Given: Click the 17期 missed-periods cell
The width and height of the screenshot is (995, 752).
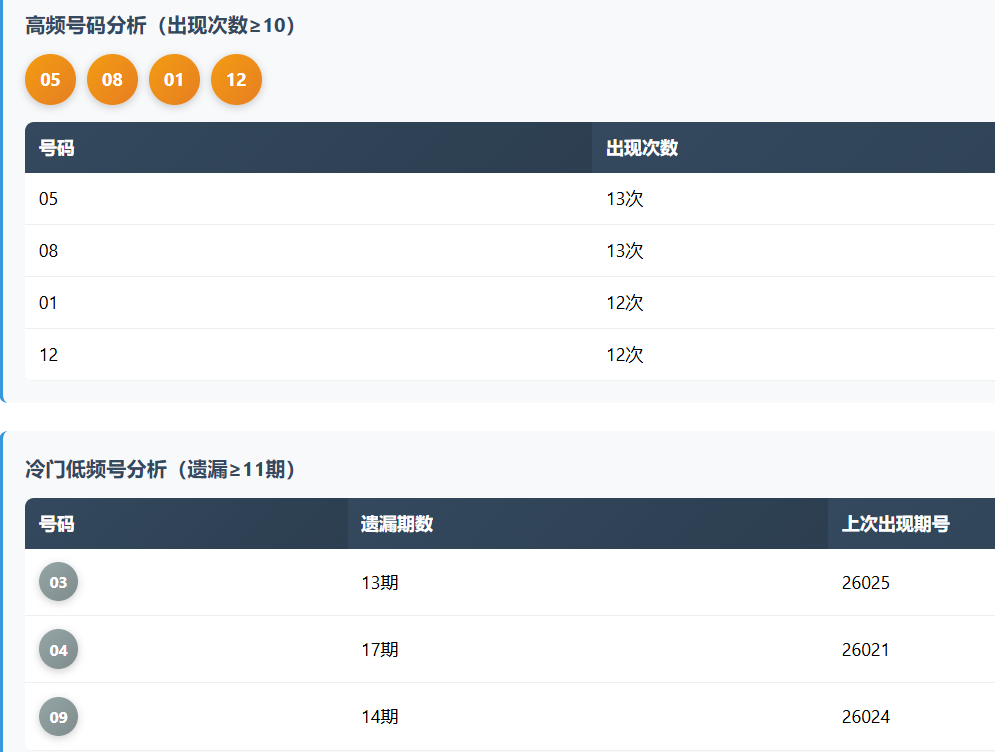Looking at the screenshot, I should 380,650.
